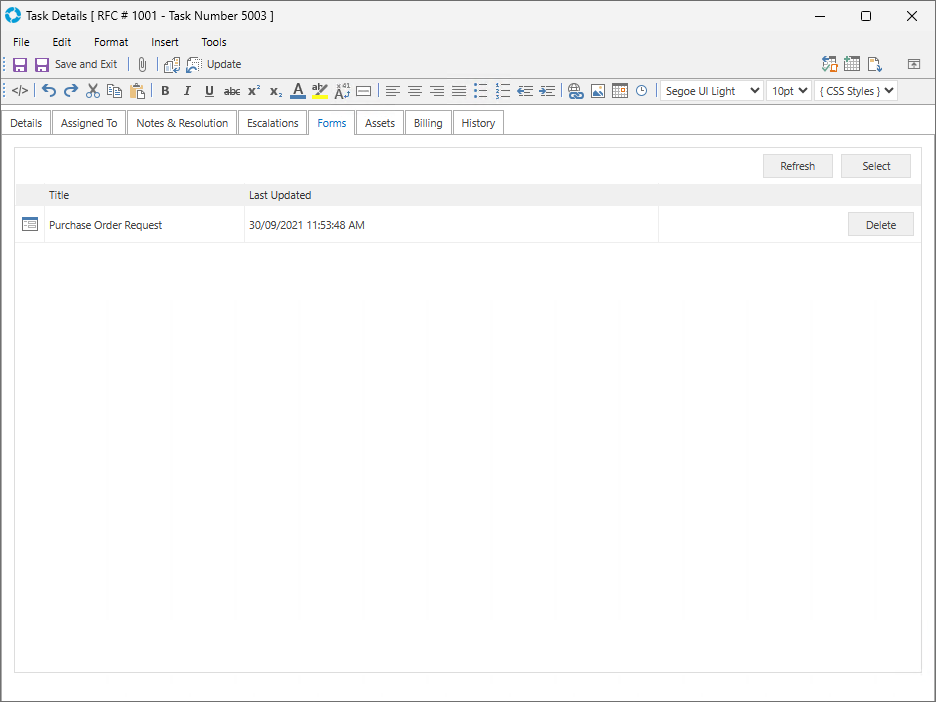
Task: Click the yellow text highlight color icon
Action: pos(320,91)
